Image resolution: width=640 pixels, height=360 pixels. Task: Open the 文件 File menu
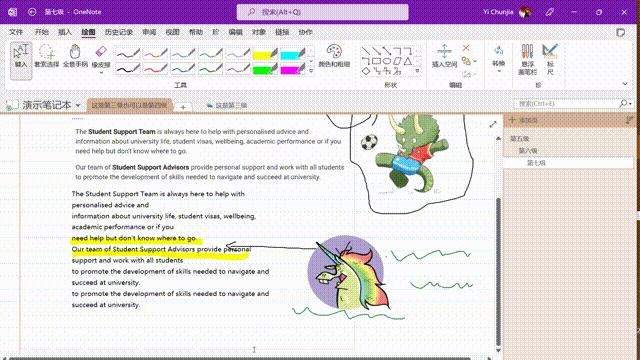tap(16, 32)
